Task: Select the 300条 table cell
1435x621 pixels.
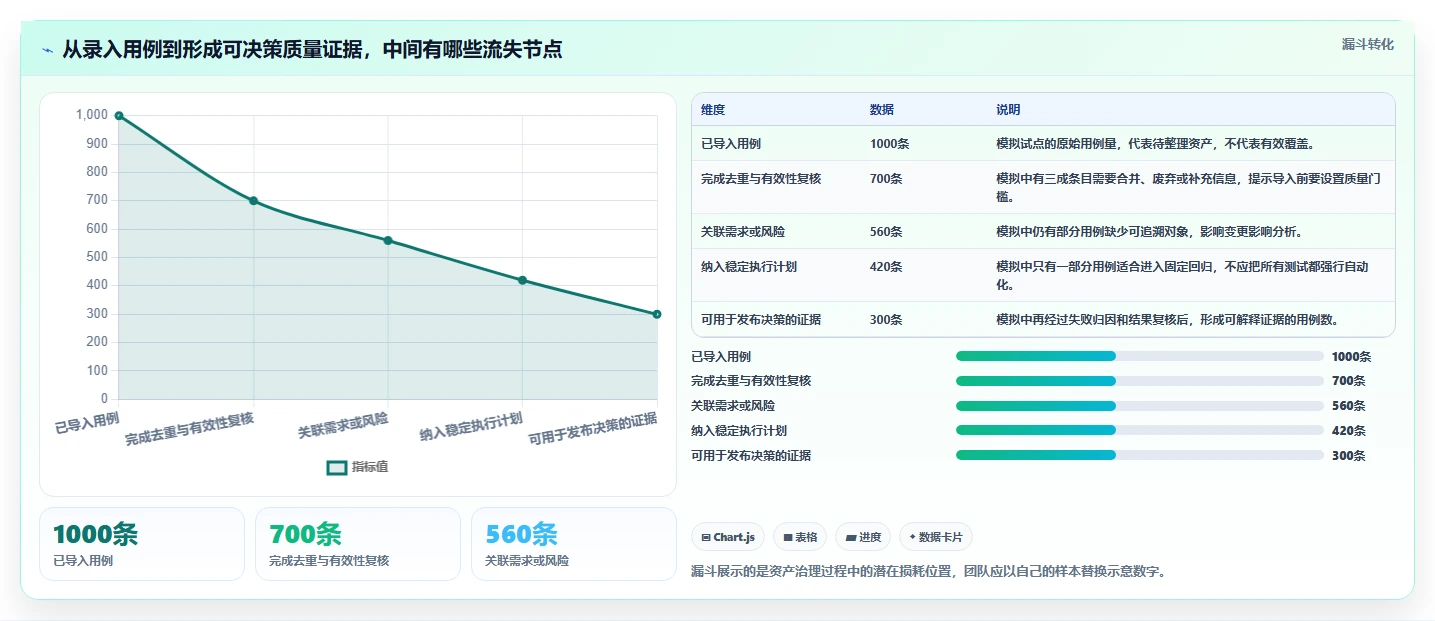Action: 886,319
